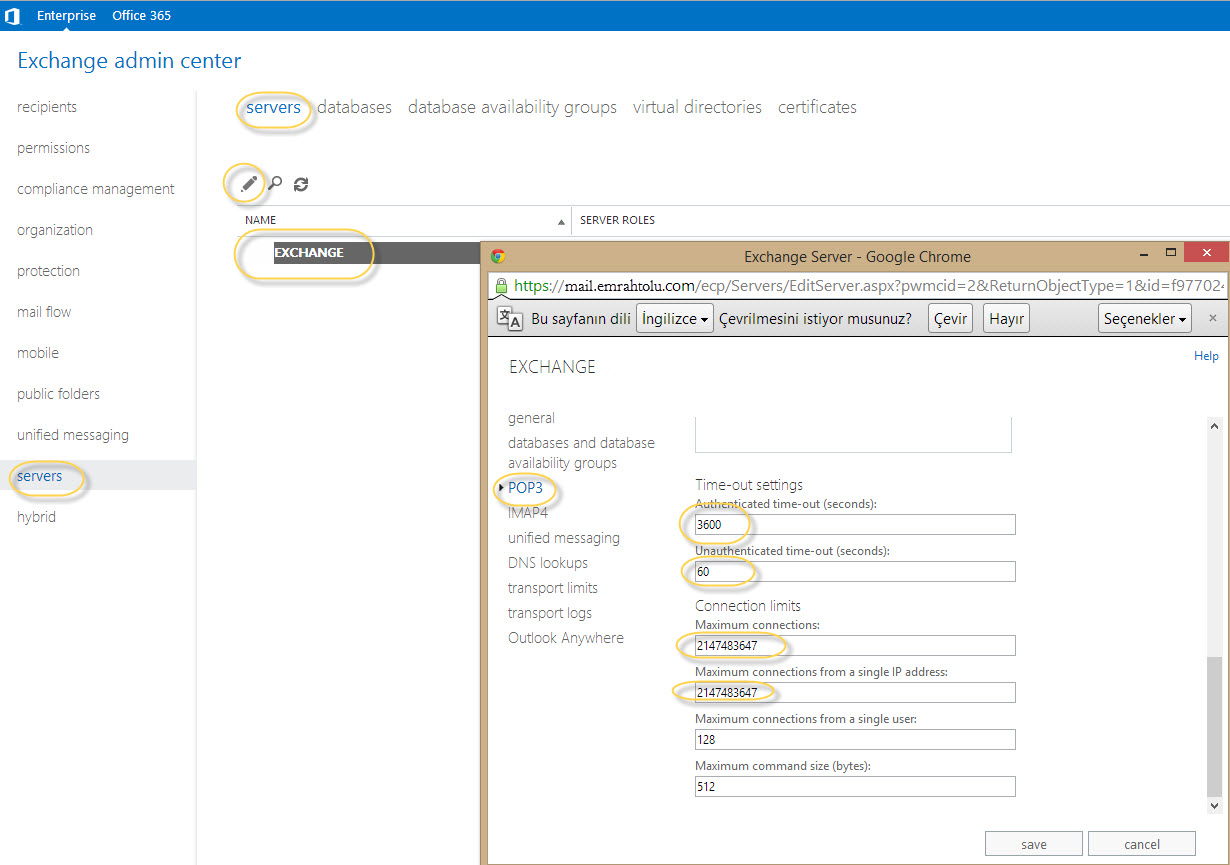Click the edit pencil icon above server list
The height and width of the screenshot is (865, 1230).
click(249, 183)
